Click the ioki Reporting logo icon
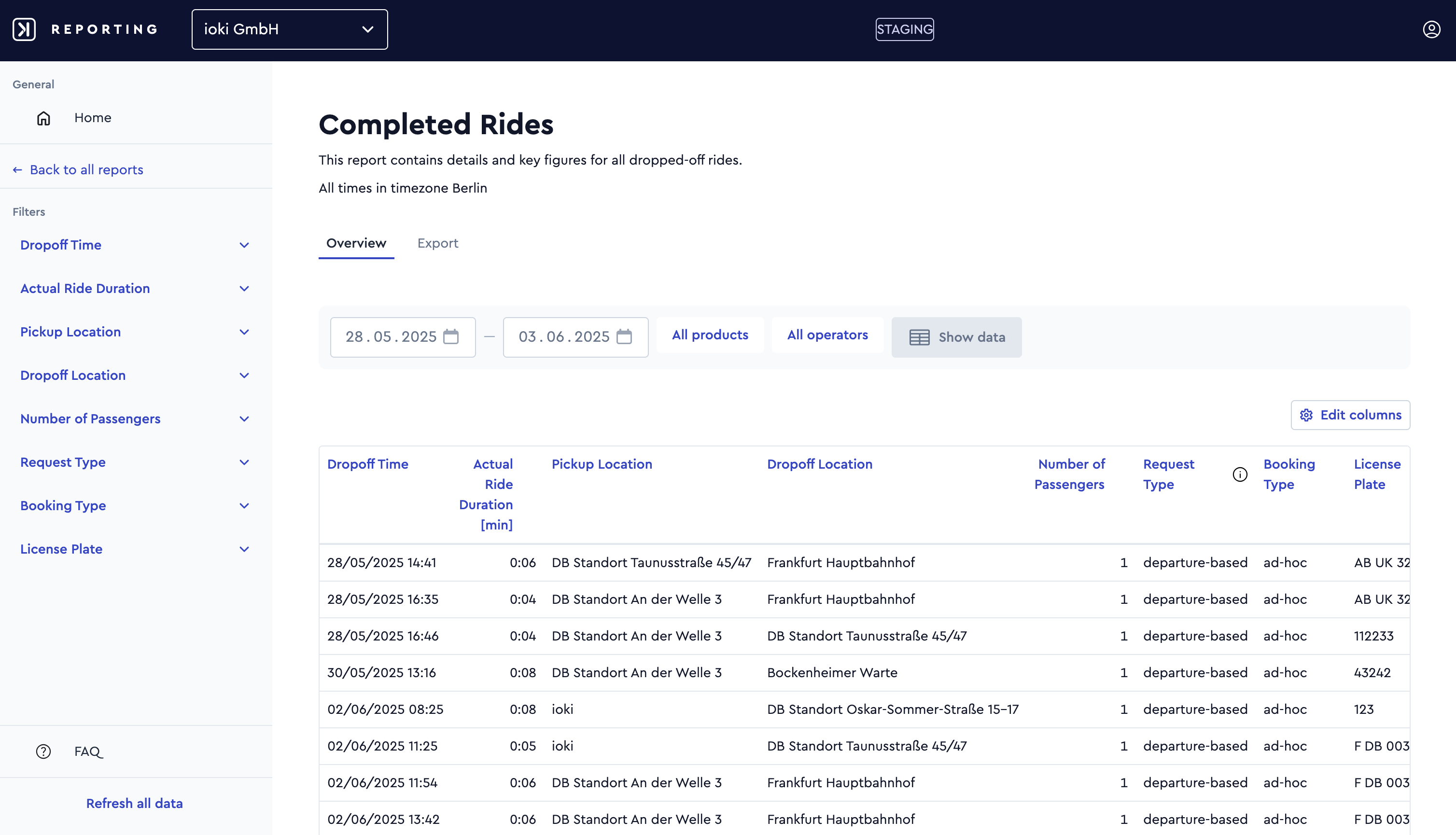 click(x=24, y=29)
